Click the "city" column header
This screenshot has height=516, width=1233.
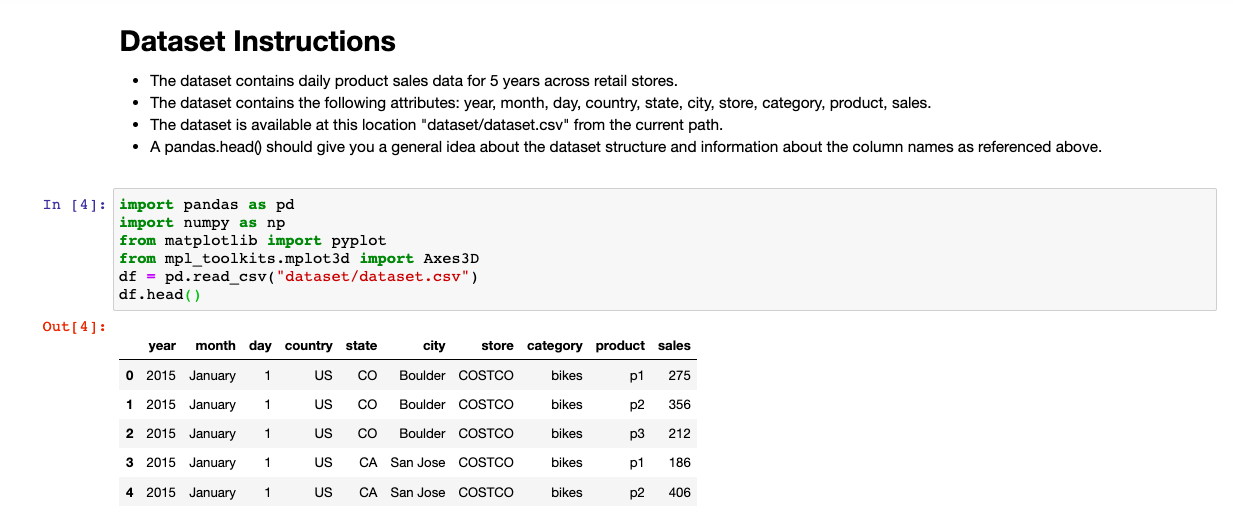pos(434,345)
